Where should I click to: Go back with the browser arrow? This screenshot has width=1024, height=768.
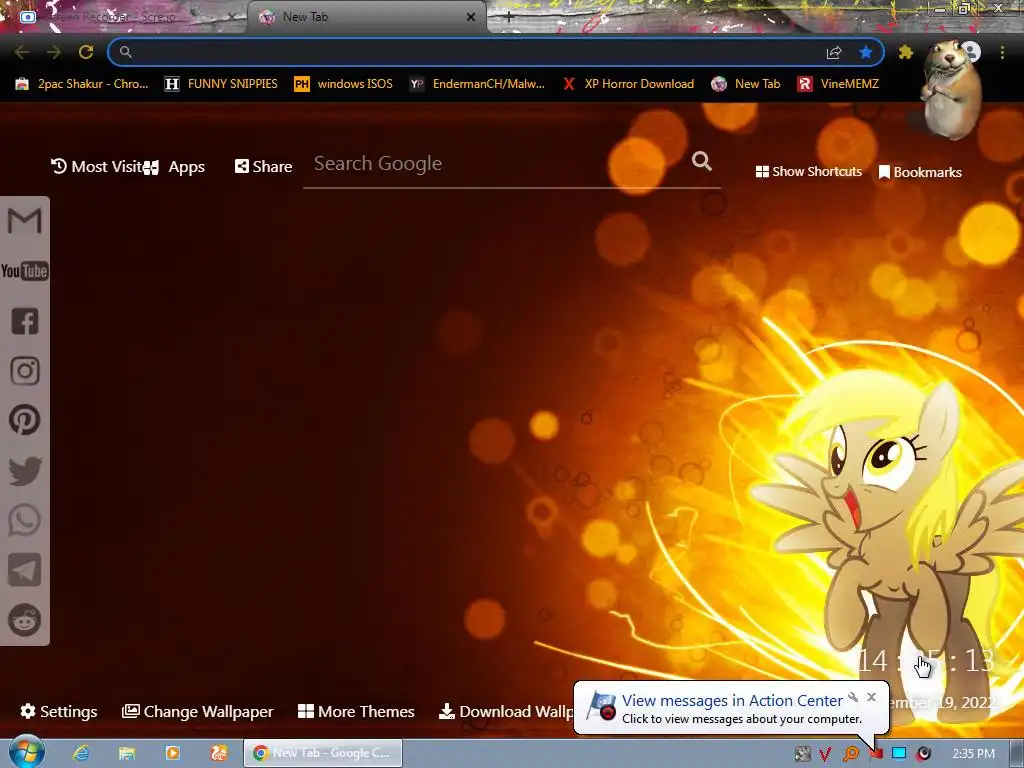point(22,52)
